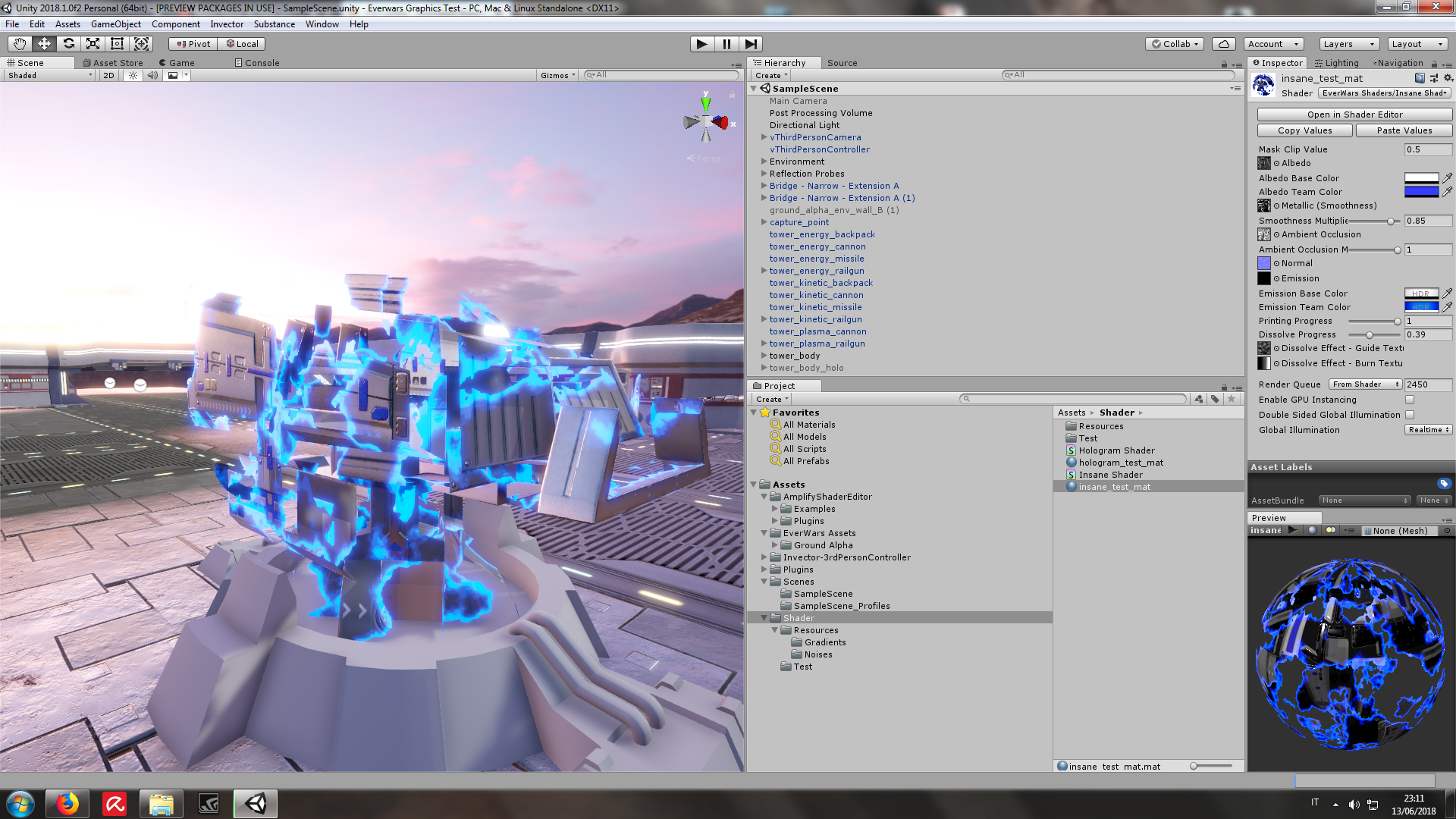Select the Scale tool

tap(93, 43)
